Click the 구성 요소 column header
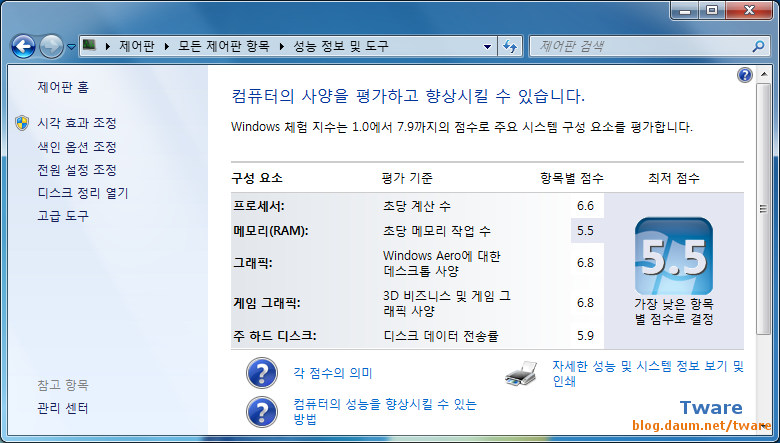 (x=257, y=178)
